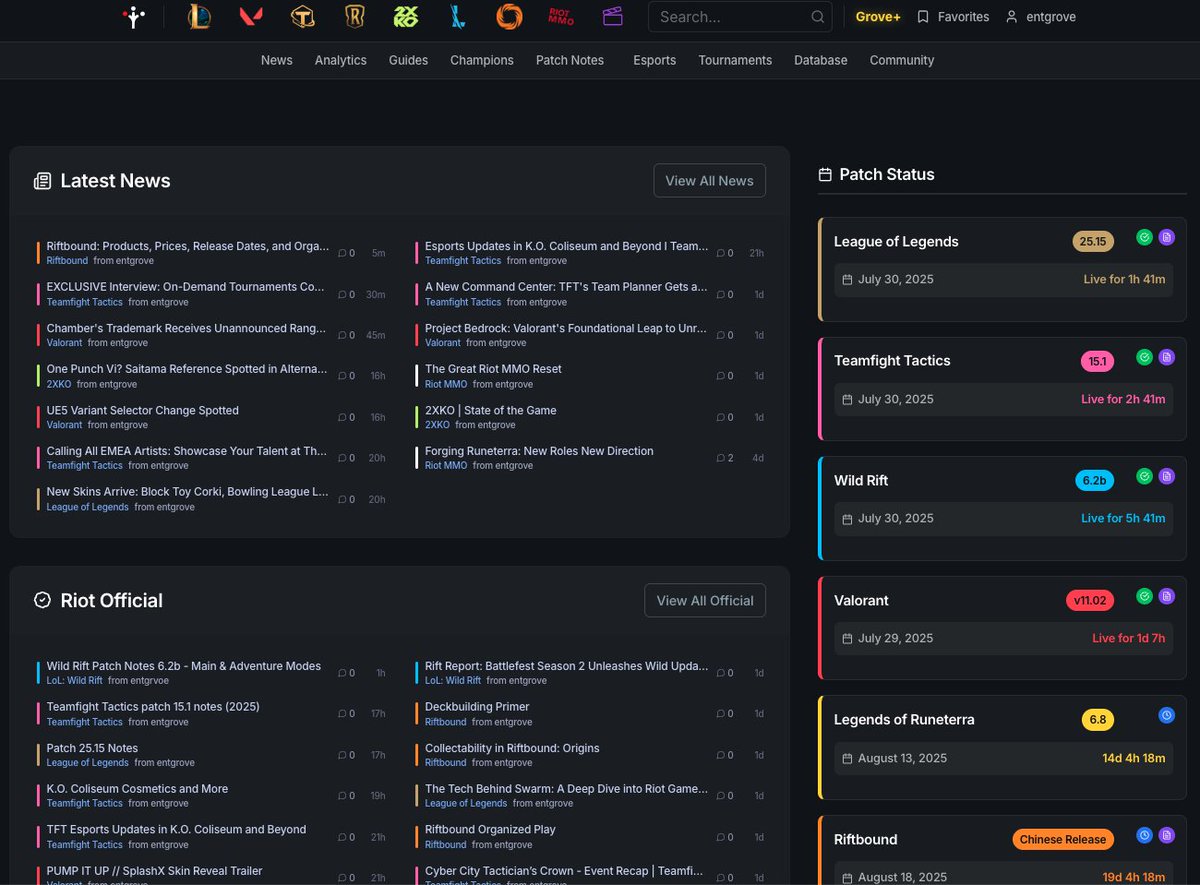Open the purple clapperboard media icon
The height and width of the screenshot is (885, 1200).
(613, 17)
